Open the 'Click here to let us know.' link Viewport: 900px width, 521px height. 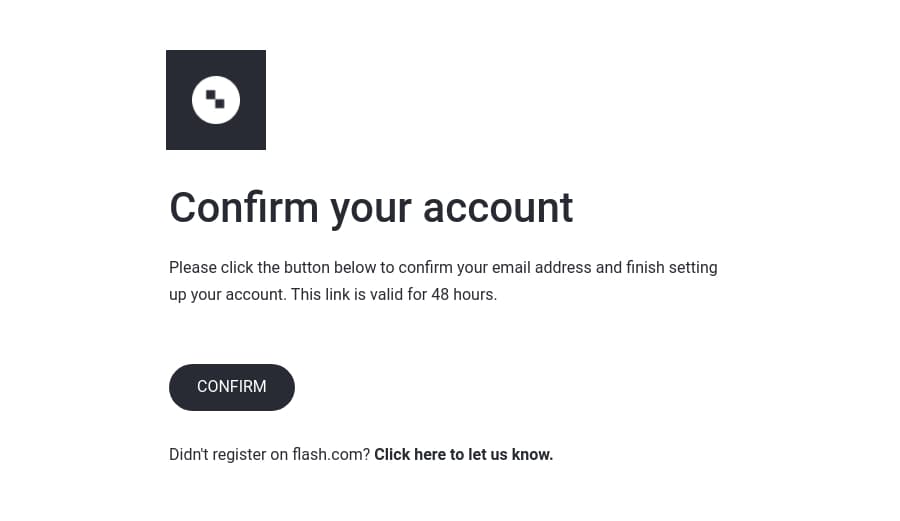point(464,454)
